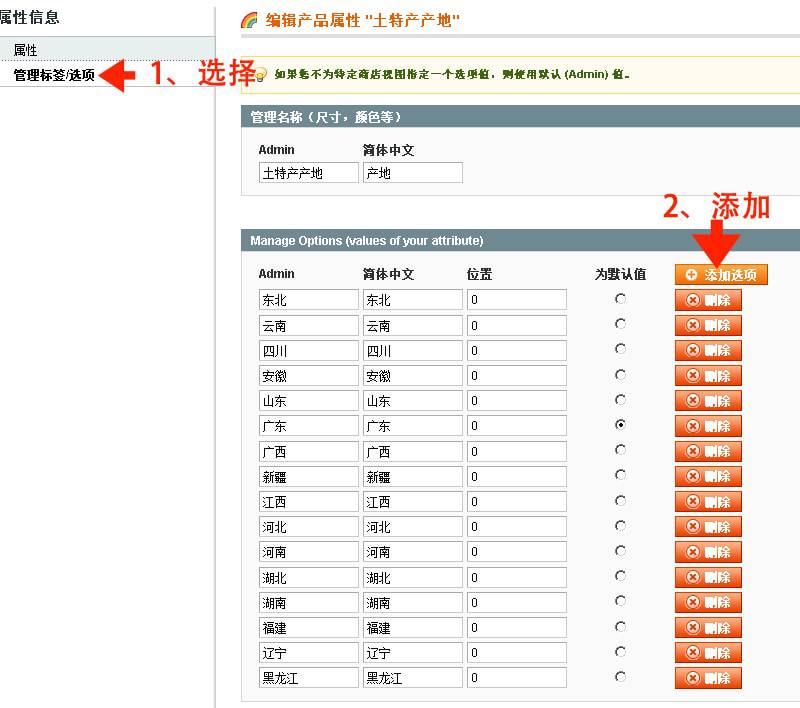The width and height of the screenshot is (800, 708).
Task: Select 广东 default value radio button
Action: pyautogui.click(x=621, y=425)
